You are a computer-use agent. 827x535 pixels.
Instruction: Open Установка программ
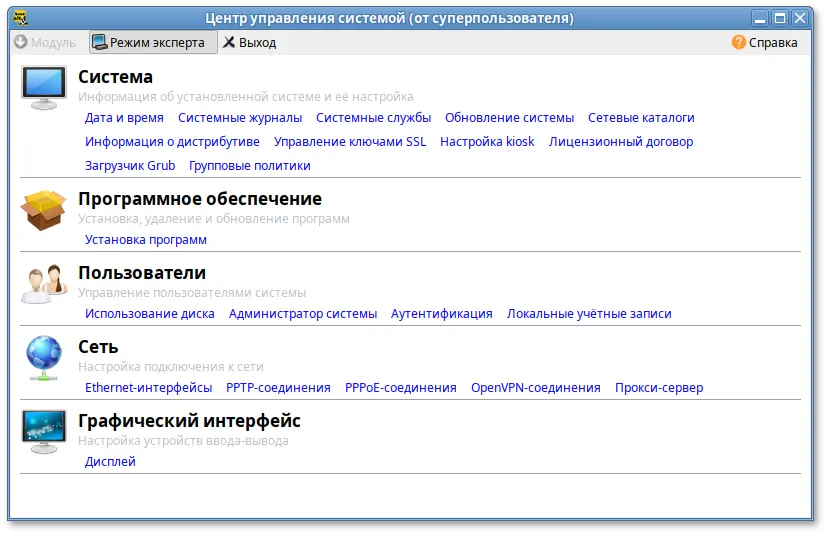coord(146,240)
